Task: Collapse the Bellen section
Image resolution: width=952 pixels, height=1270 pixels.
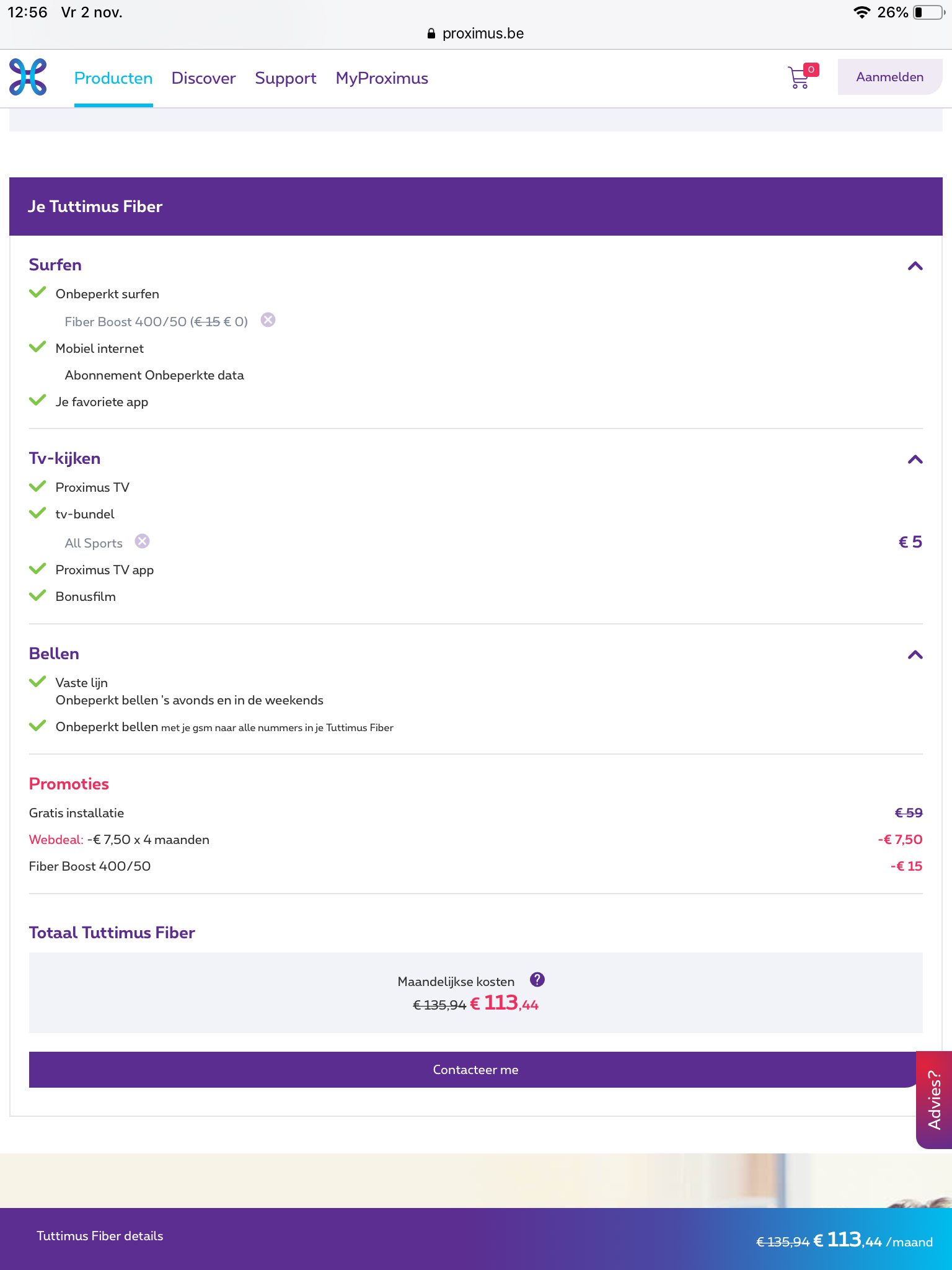Action: pos(915,655)
